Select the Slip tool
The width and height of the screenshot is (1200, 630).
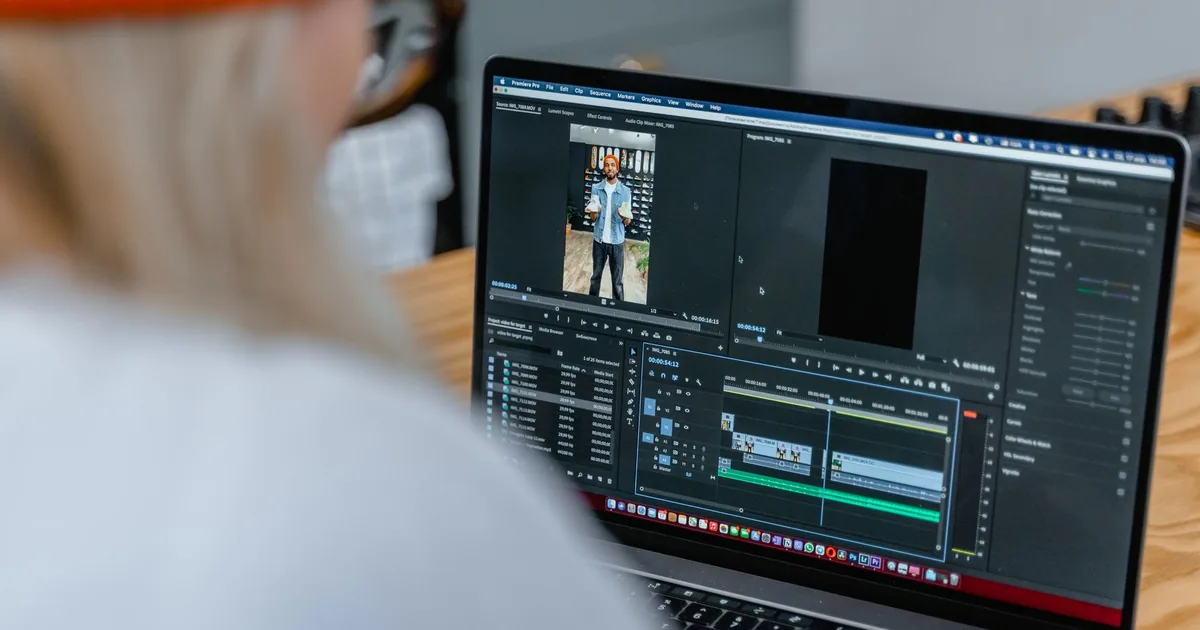[631, 391]
